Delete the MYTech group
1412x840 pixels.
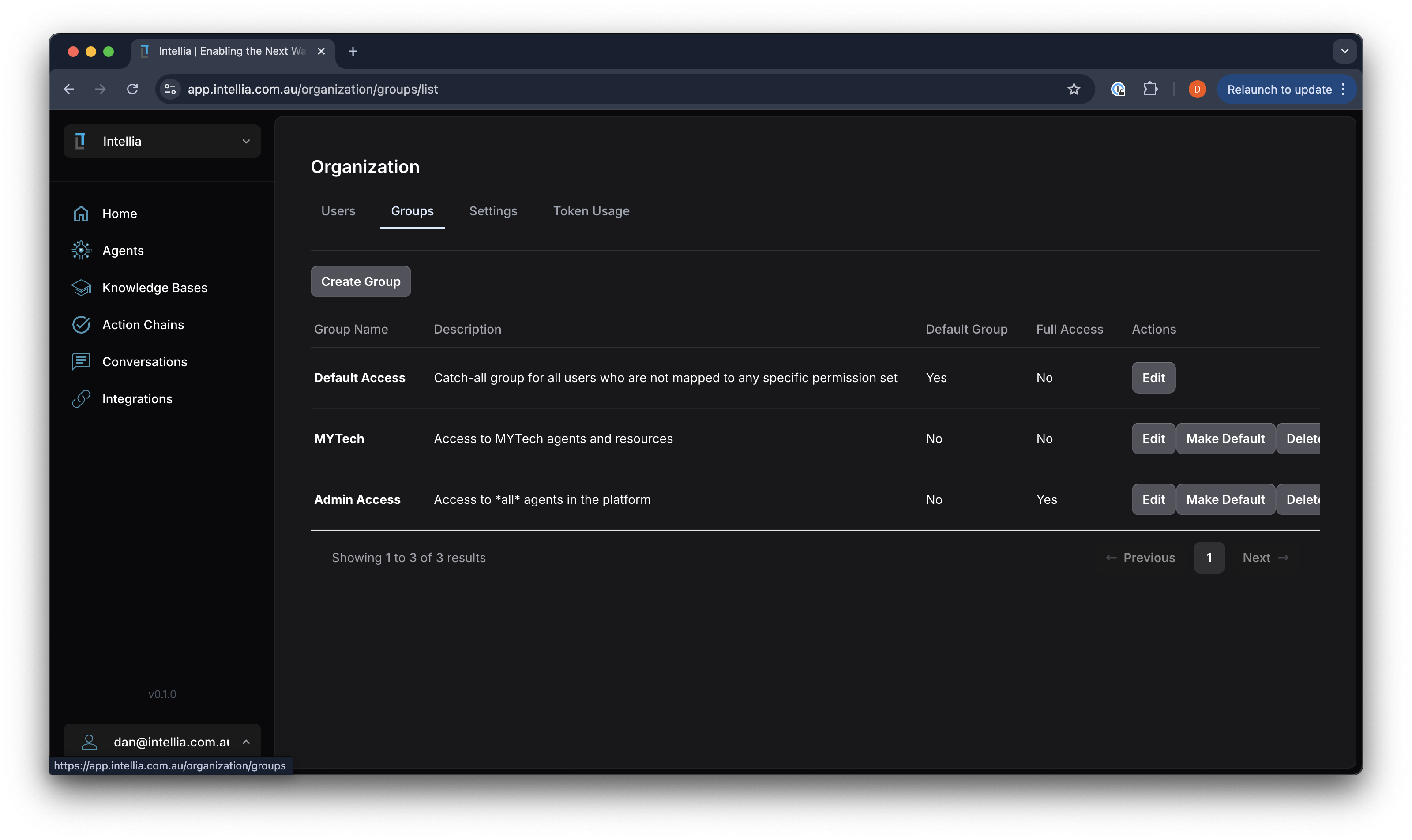(1299, 439)
